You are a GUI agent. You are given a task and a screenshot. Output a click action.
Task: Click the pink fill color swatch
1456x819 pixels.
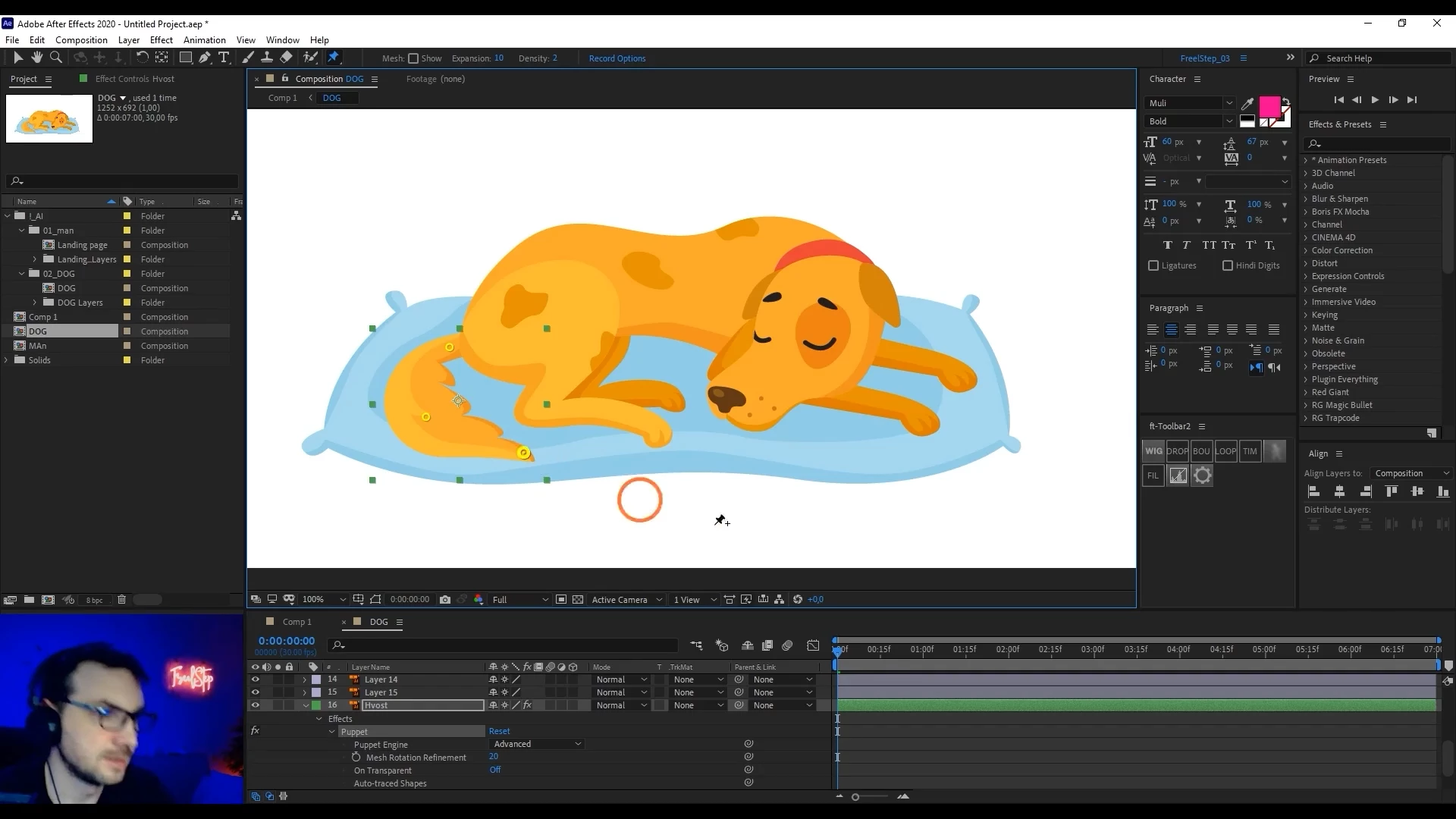coord(1269,106)
